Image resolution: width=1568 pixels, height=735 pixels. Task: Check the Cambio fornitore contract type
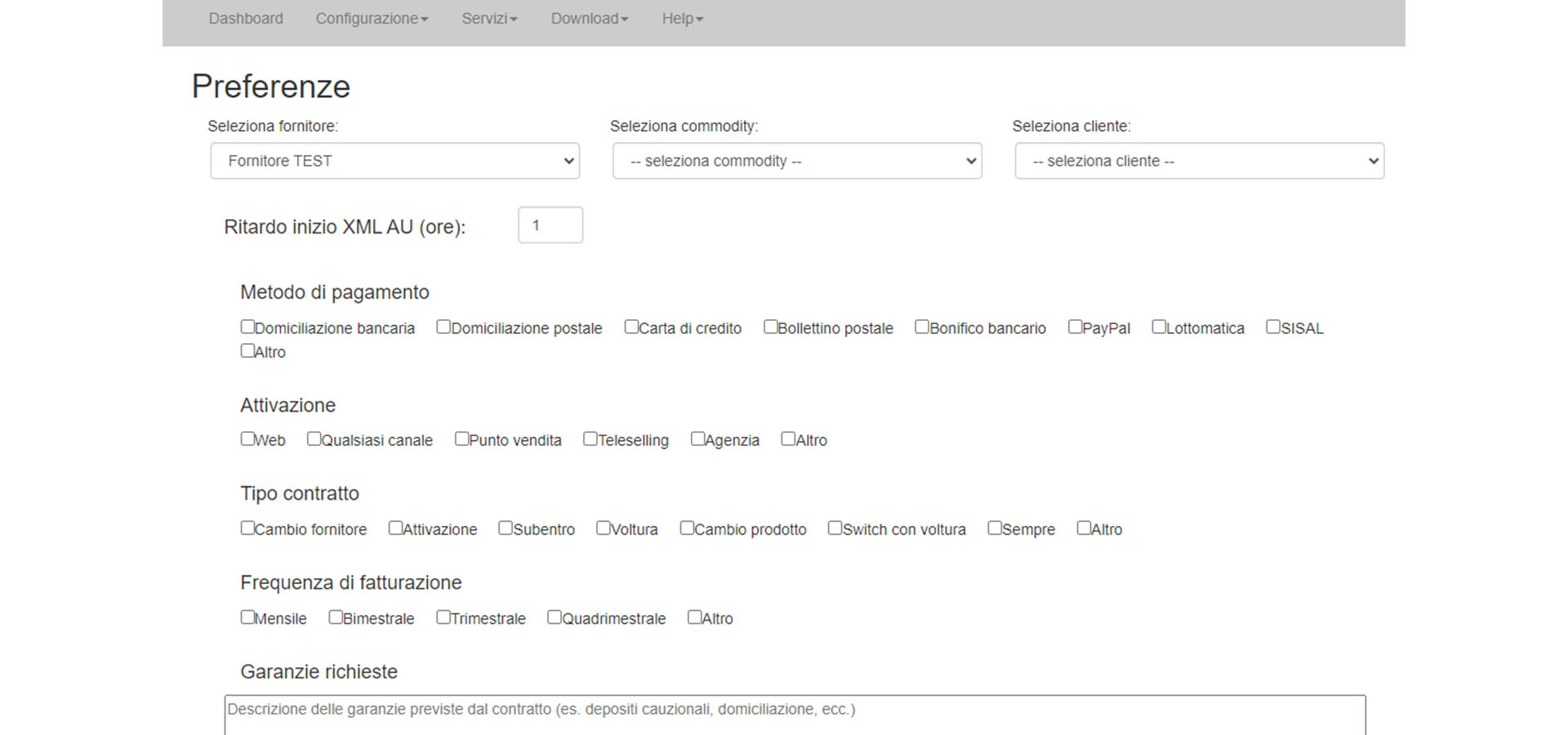point(247,528)
